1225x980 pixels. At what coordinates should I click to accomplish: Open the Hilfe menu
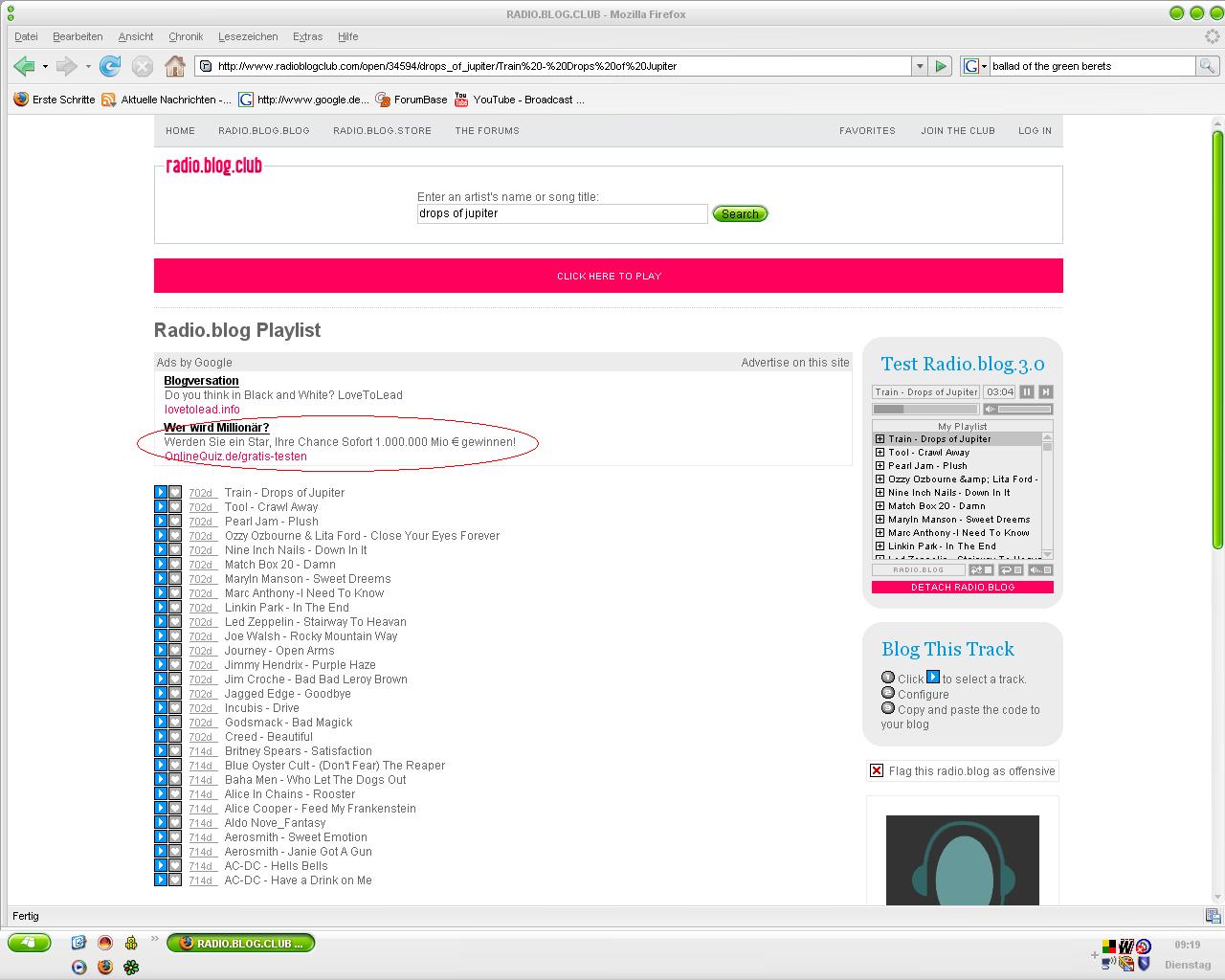pos(347,36)
